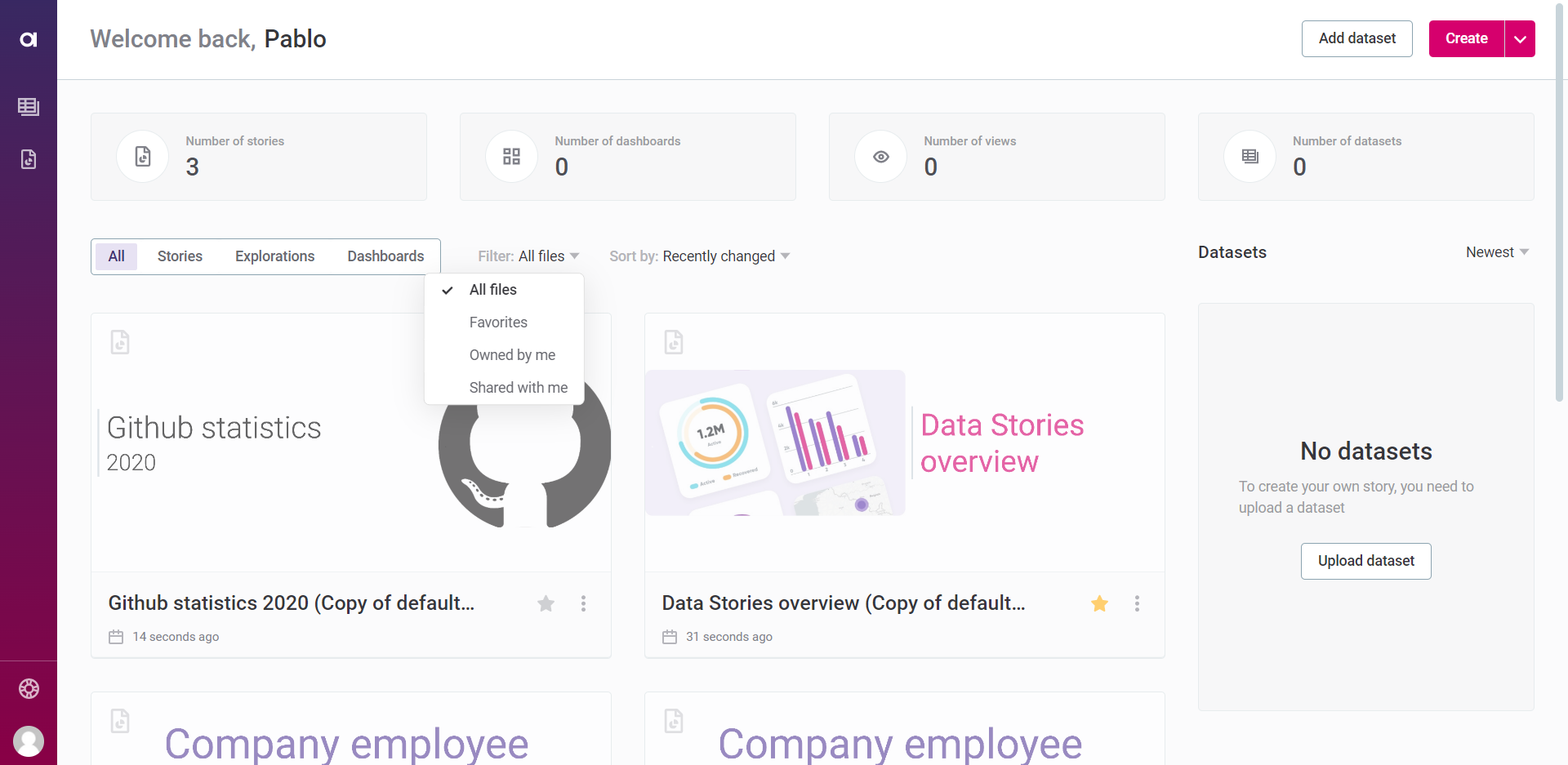Unfavorite the Data Stories overview story
Screen dimensions: 1568x765
[x=1099, y=603]
